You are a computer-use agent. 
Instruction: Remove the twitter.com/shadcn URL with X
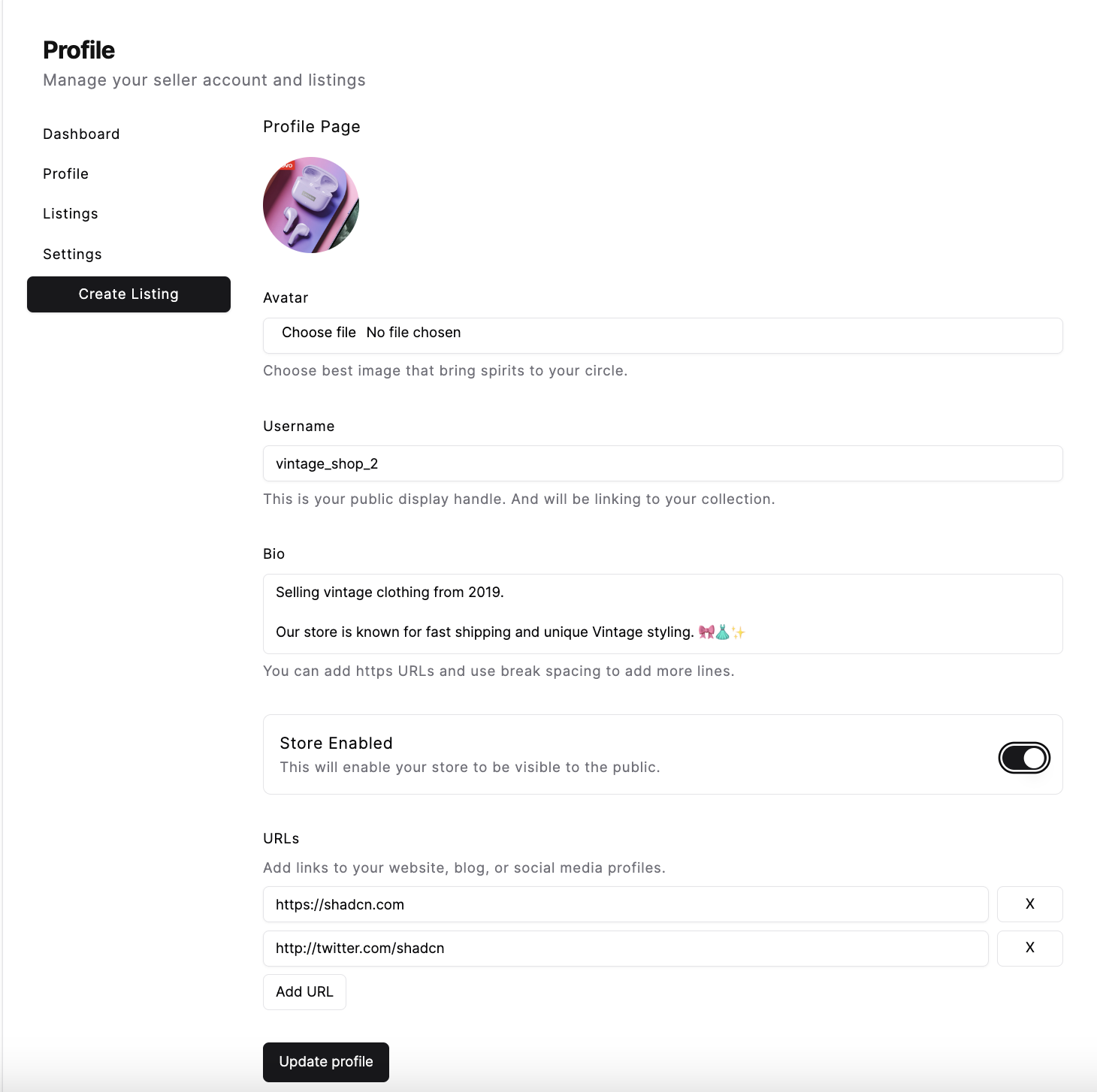1029,948
